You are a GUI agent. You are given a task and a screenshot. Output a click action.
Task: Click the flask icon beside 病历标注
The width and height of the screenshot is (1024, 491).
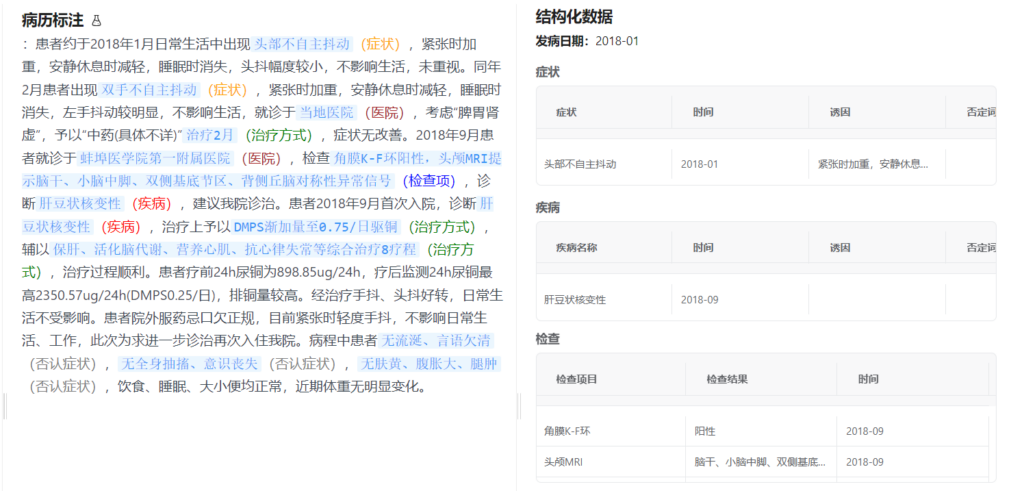click(x=96, y=20)
